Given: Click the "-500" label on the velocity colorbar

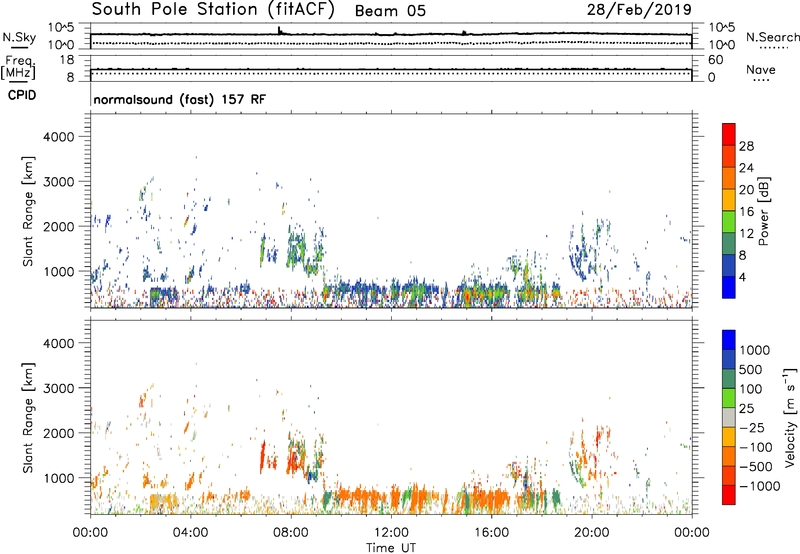Looking at the screenshot, I should click(756, 467).
